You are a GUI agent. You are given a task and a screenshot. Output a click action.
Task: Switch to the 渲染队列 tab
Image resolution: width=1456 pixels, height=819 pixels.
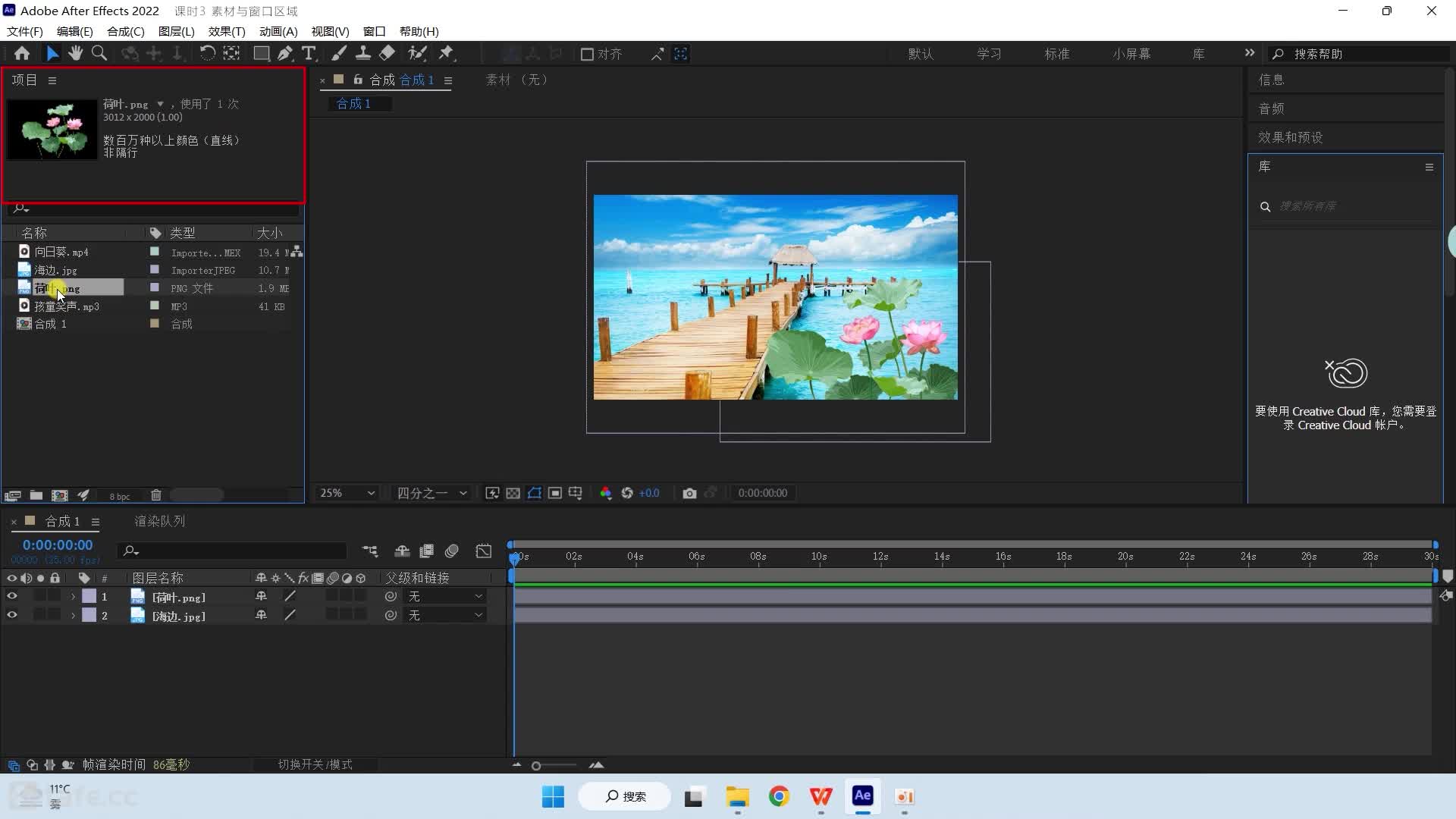point(160,521)
